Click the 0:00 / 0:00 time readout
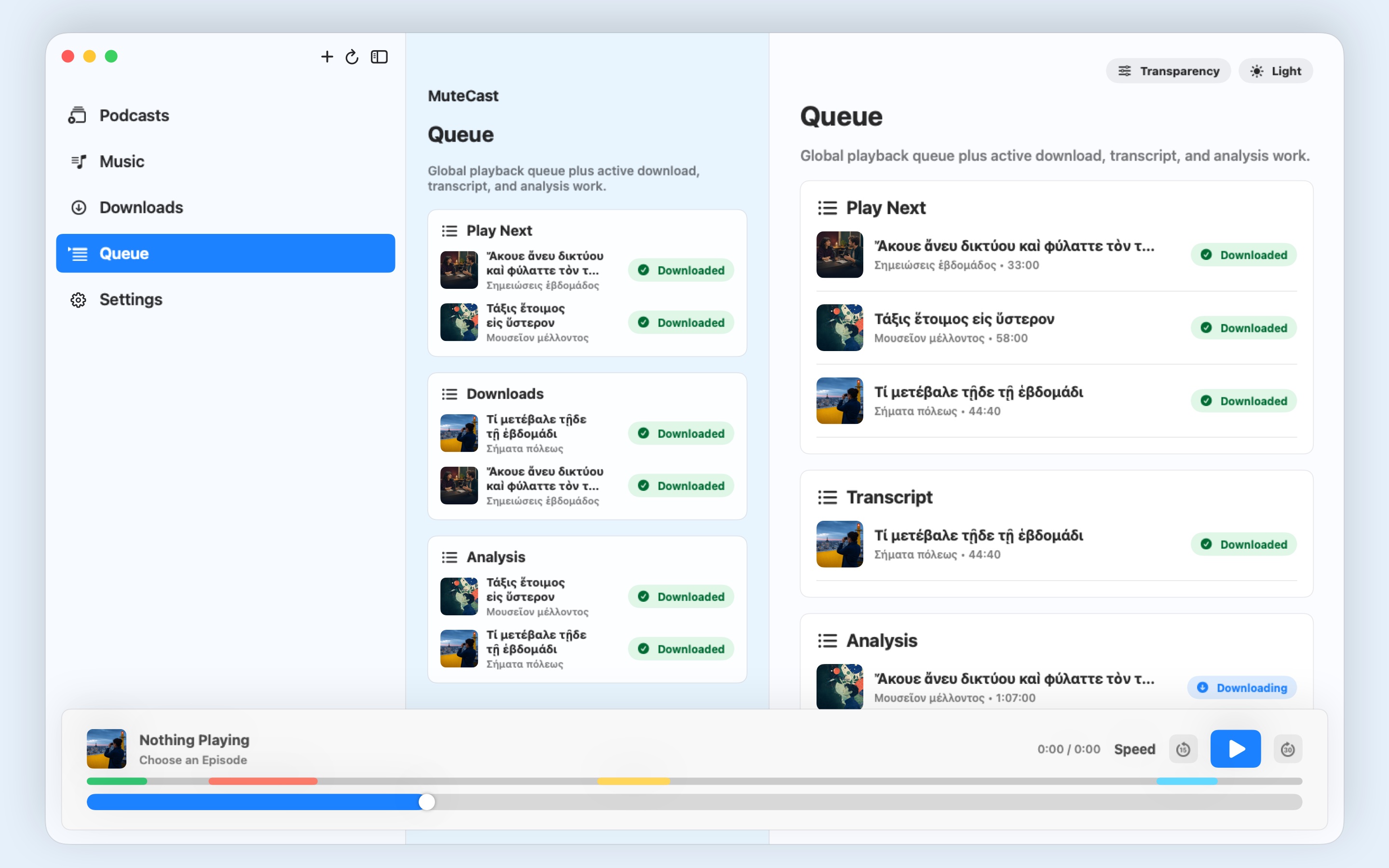1389x868 pixels. pos(1068,748)
